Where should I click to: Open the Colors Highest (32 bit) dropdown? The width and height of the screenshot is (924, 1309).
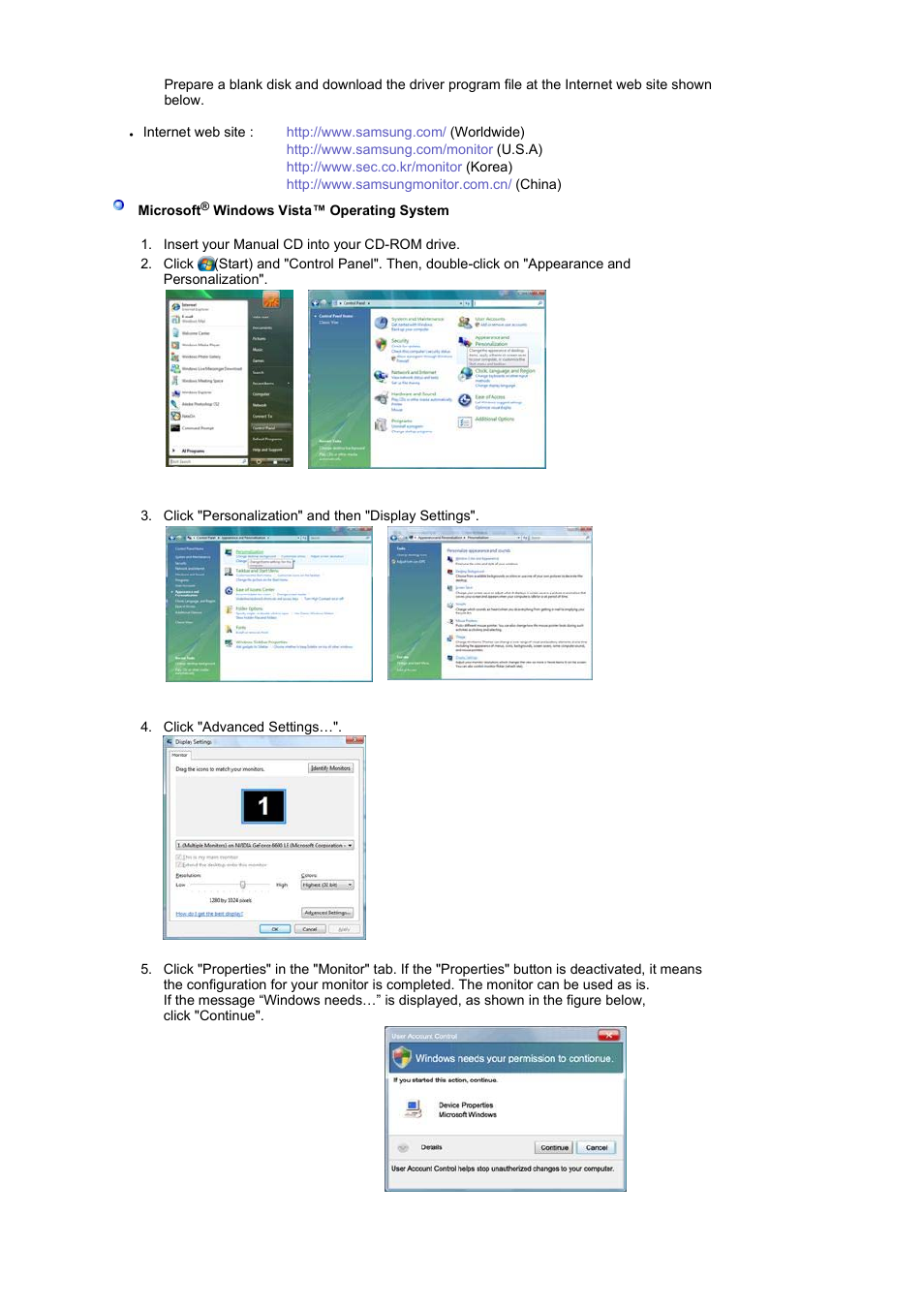(327, 885)
